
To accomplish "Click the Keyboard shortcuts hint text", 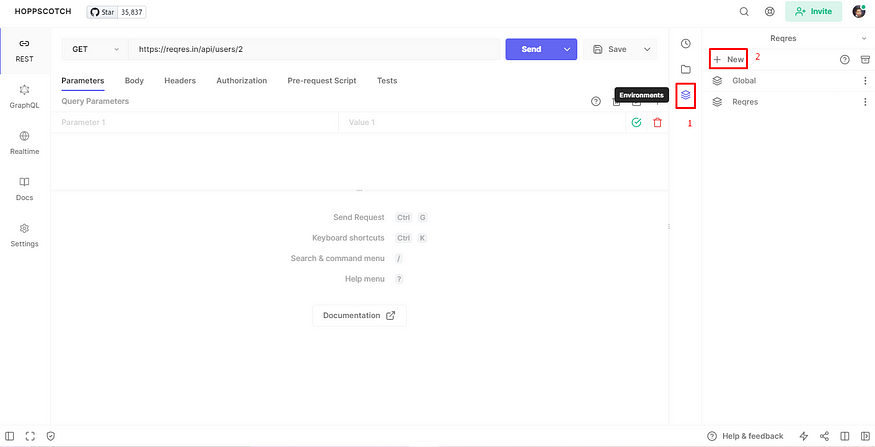I will (x=348, y=238).
